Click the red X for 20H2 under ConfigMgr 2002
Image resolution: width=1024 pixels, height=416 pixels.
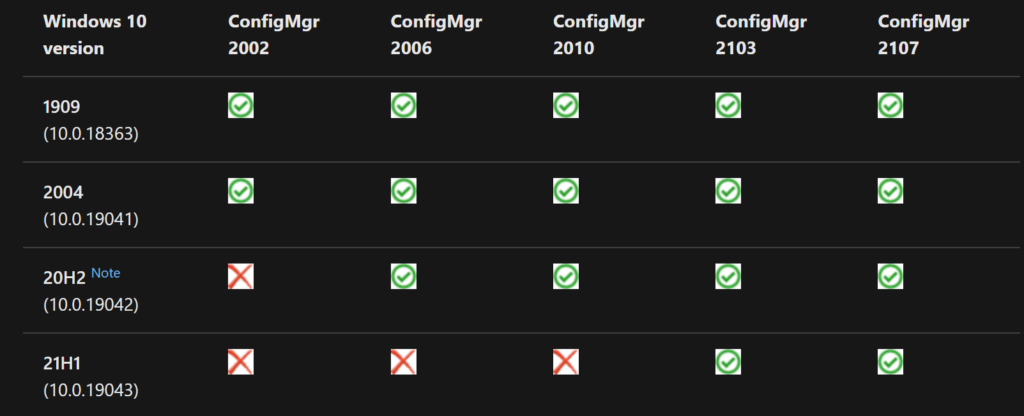241,276
